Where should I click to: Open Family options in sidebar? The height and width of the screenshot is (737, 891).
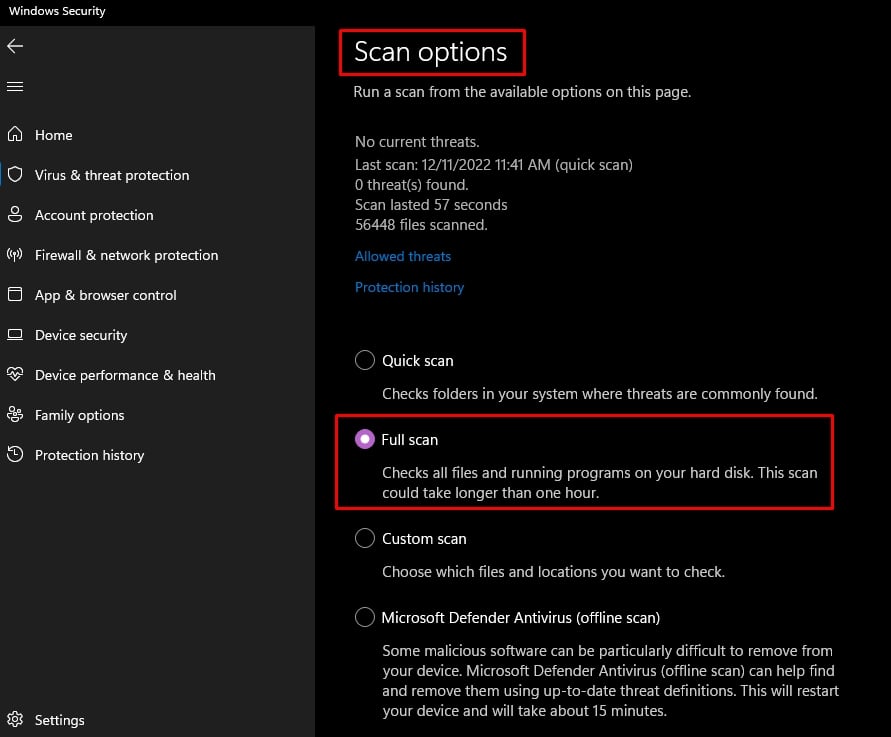(x=80, y=415)
